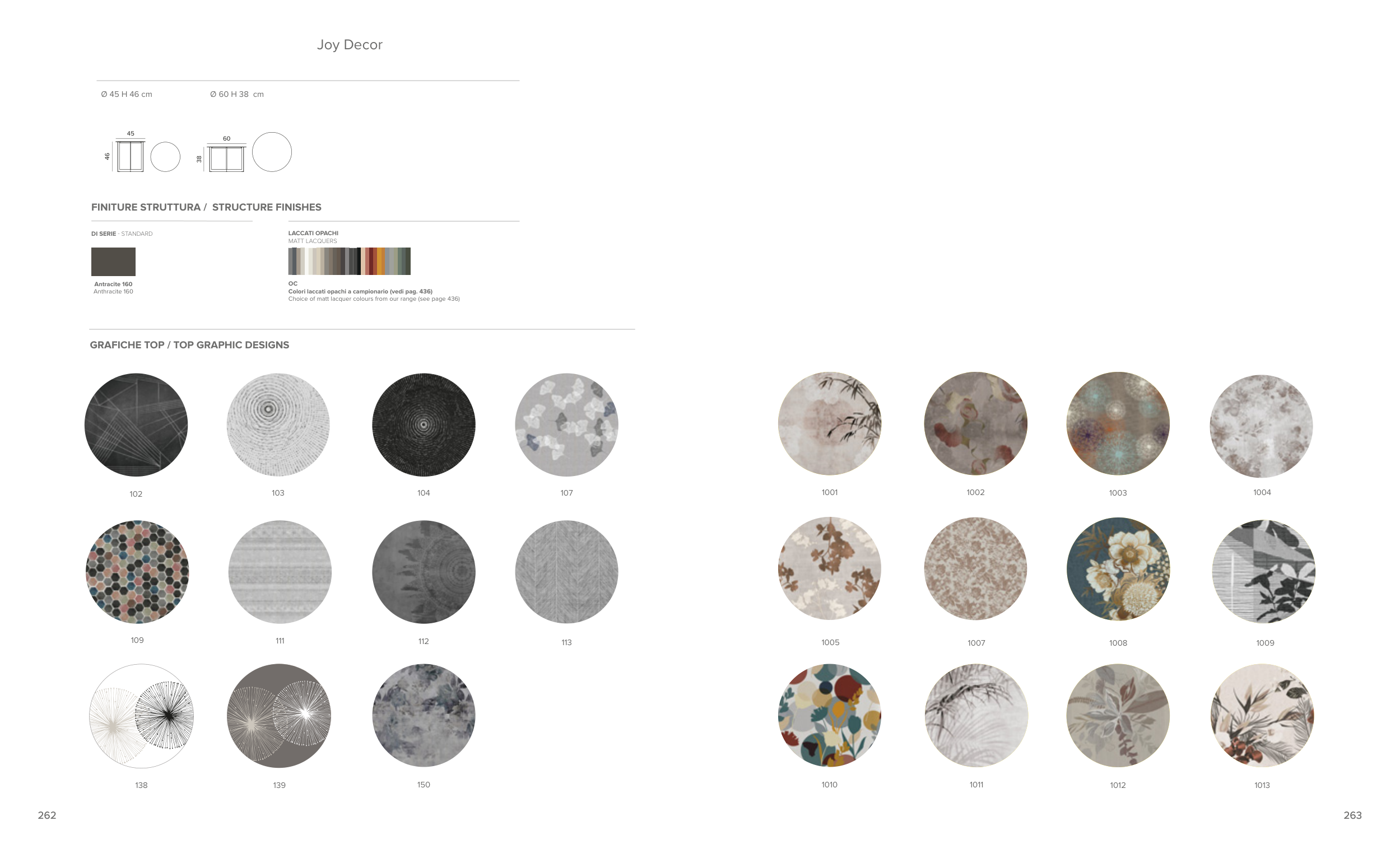Pick the teal dandelion design 1003
The height and width of the screenshot is (849, 1400).
(1118, 423)
